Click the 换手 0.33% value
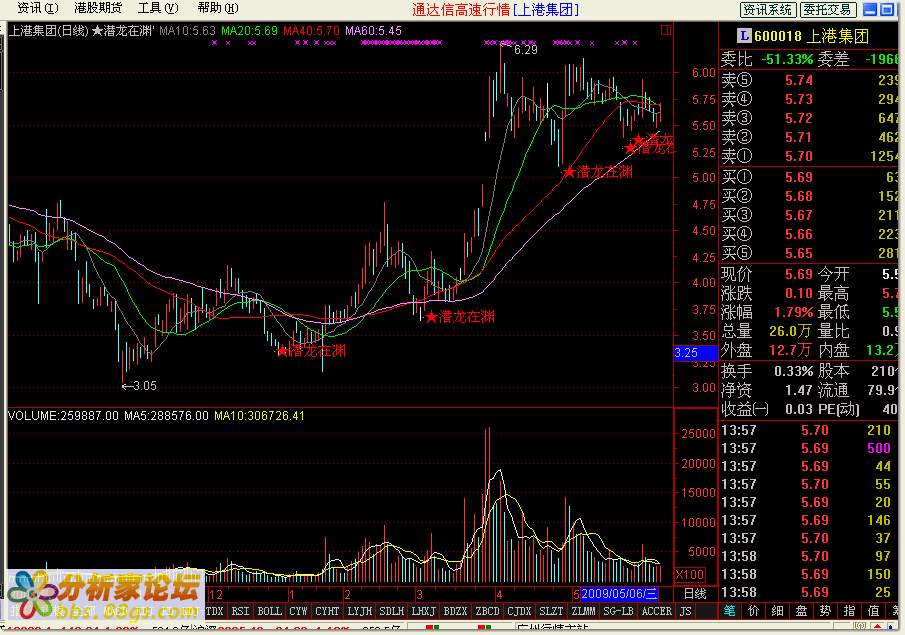905x635 pixels. tap(793, 371)
